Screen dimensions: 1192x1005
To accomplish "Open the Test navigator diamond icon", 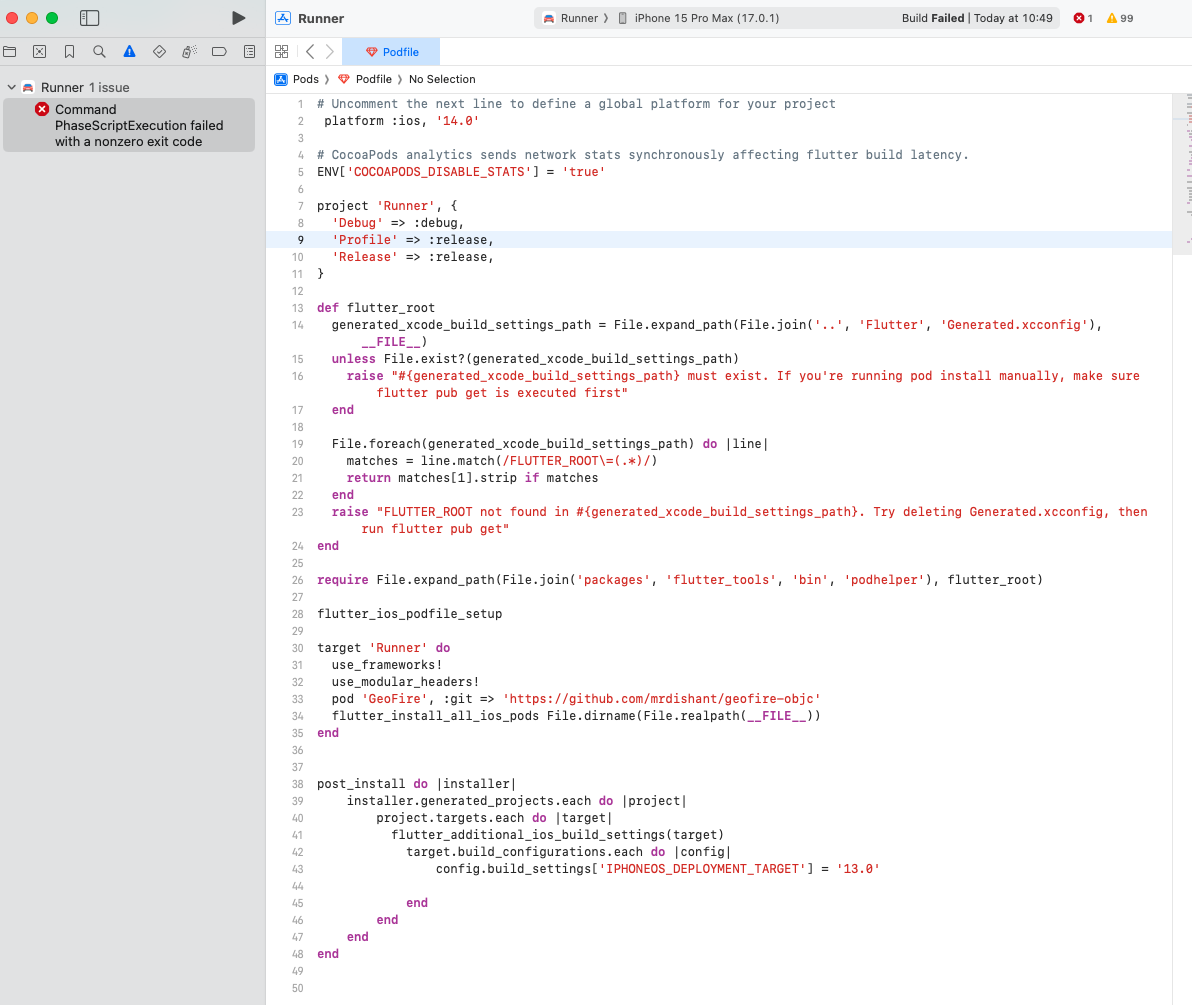I will tap(159, 51).
